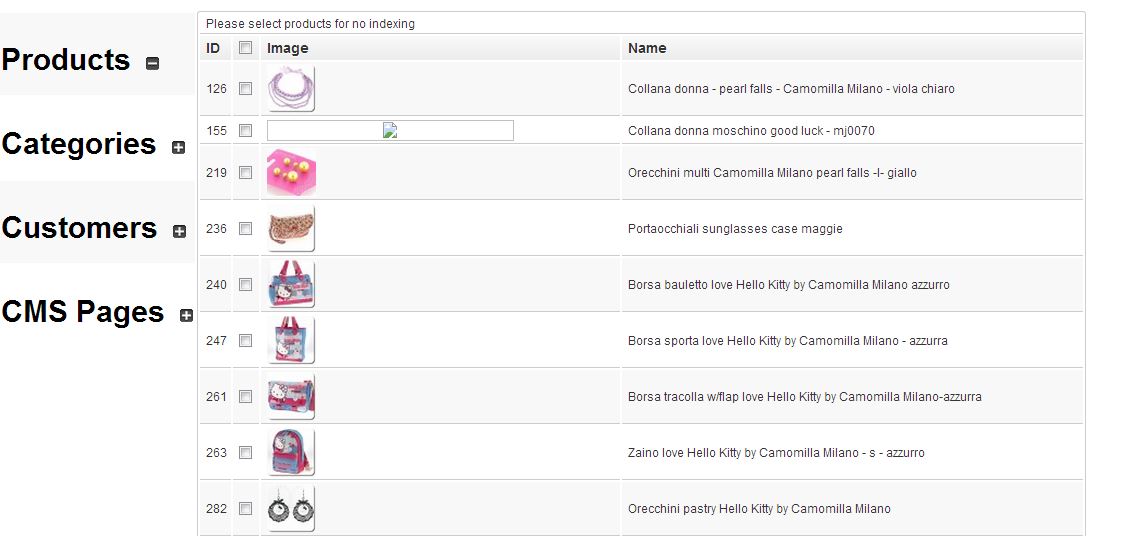Check the box for product 126

coord(246,89)
